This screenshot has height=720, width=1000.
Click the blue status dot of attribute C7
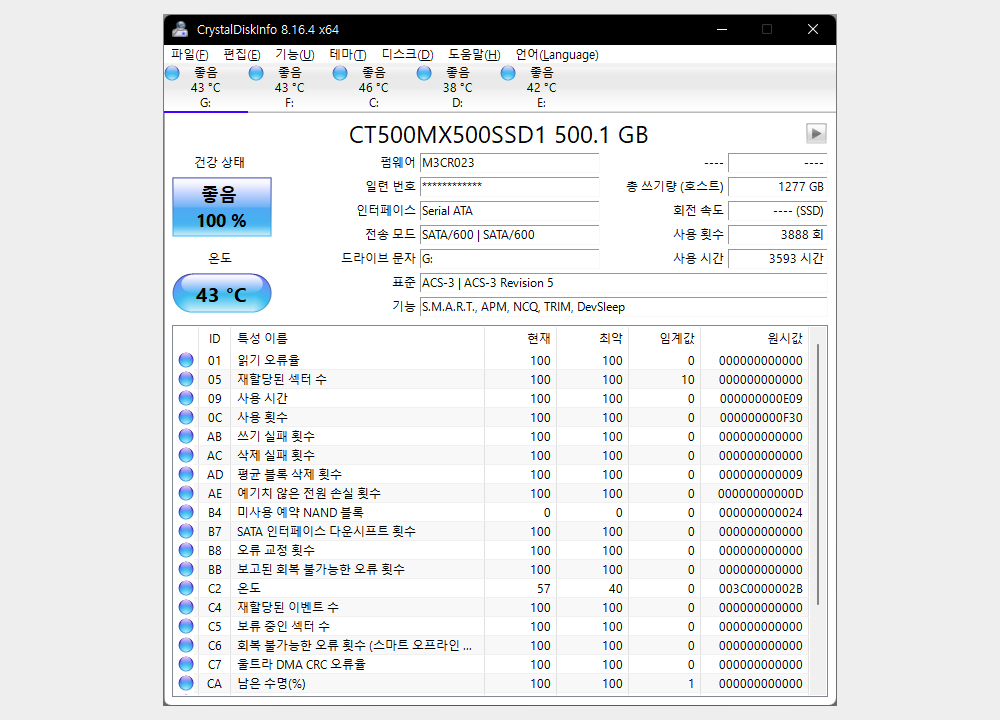[x=186, y=664]
